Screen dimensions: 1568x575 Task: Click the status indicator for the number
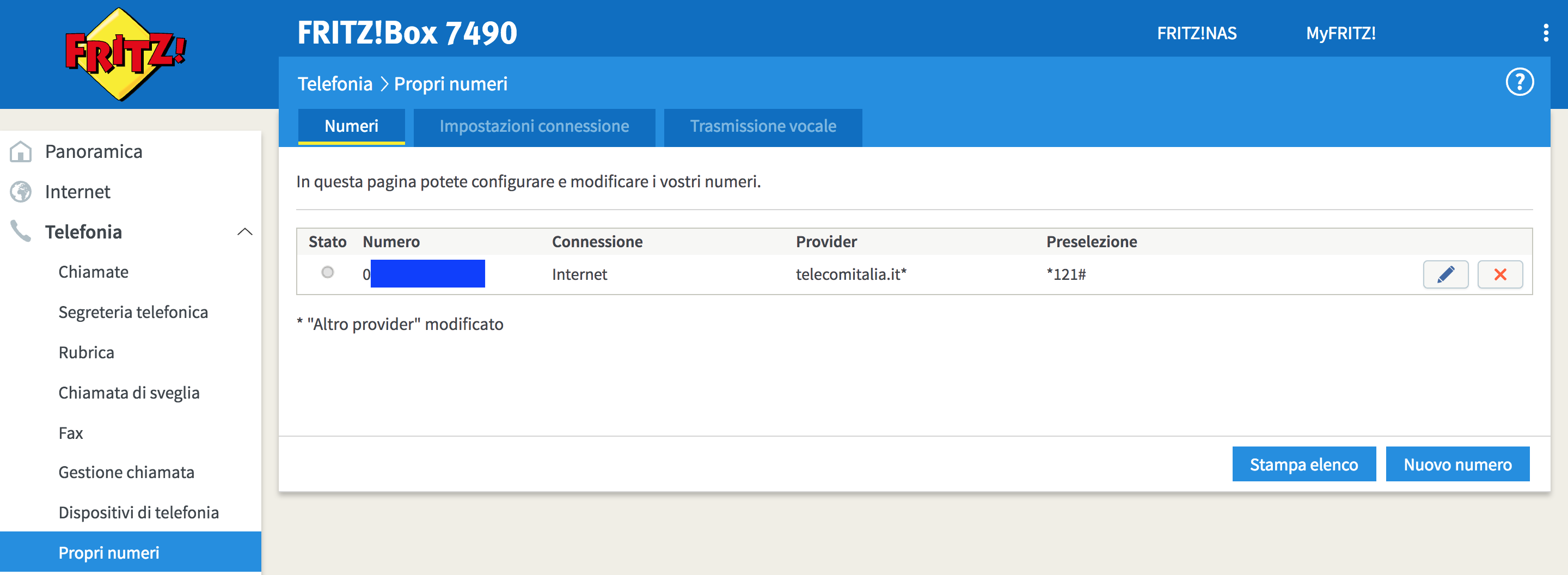[x=327, y=272]
